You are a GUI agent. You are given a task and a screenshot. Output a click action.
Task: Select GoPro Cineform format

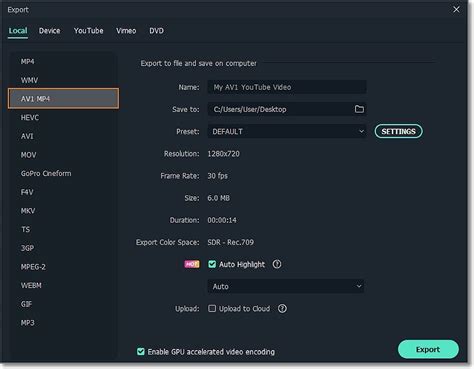tap(46, 173)
